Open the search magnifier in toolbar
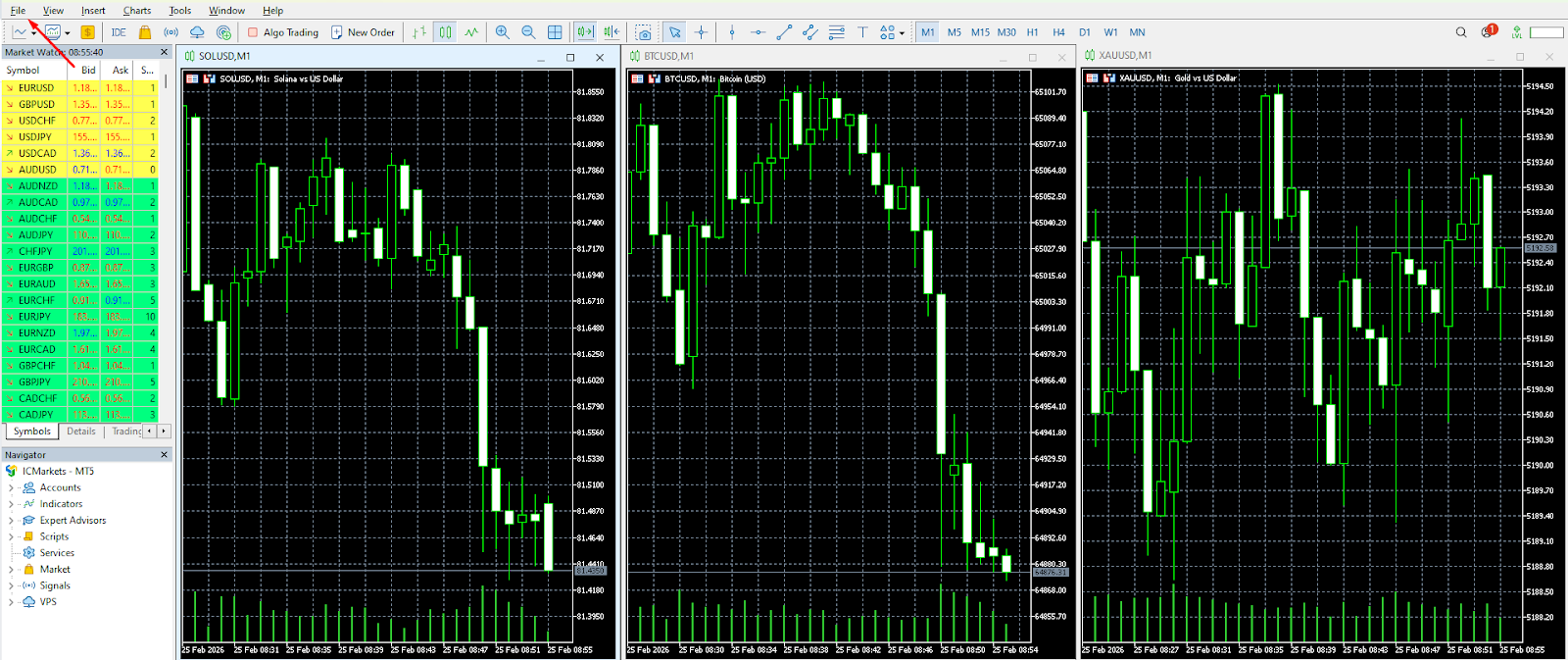This screenshot has height=660, width=1568. coord(1460,32)
